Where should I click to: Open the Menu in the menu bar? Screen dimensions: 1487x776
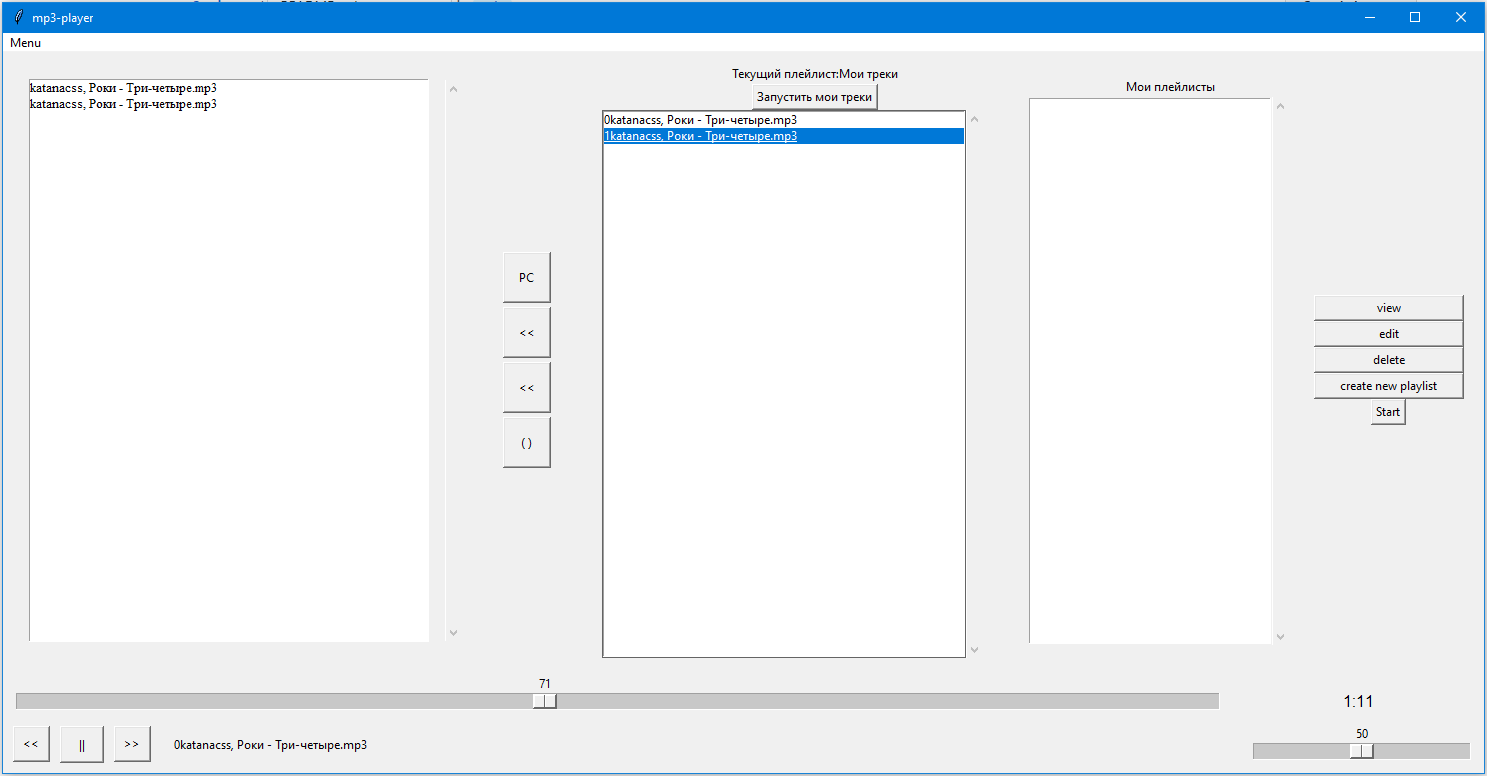tap(24, 42)
